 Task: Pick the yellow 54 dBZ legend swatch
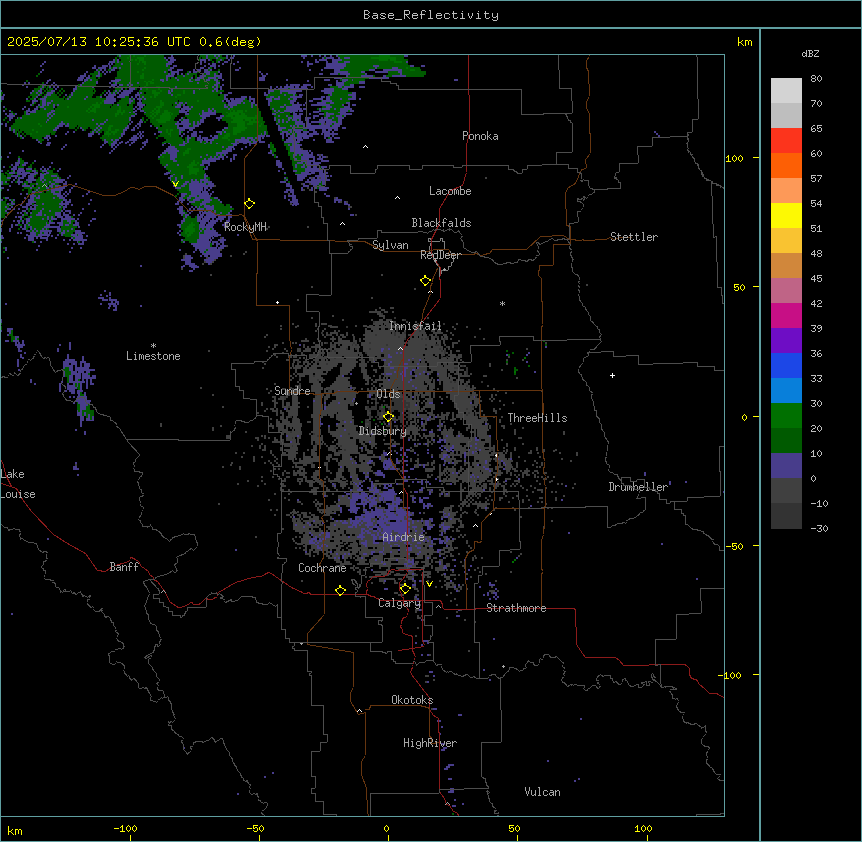click(786, 215)
